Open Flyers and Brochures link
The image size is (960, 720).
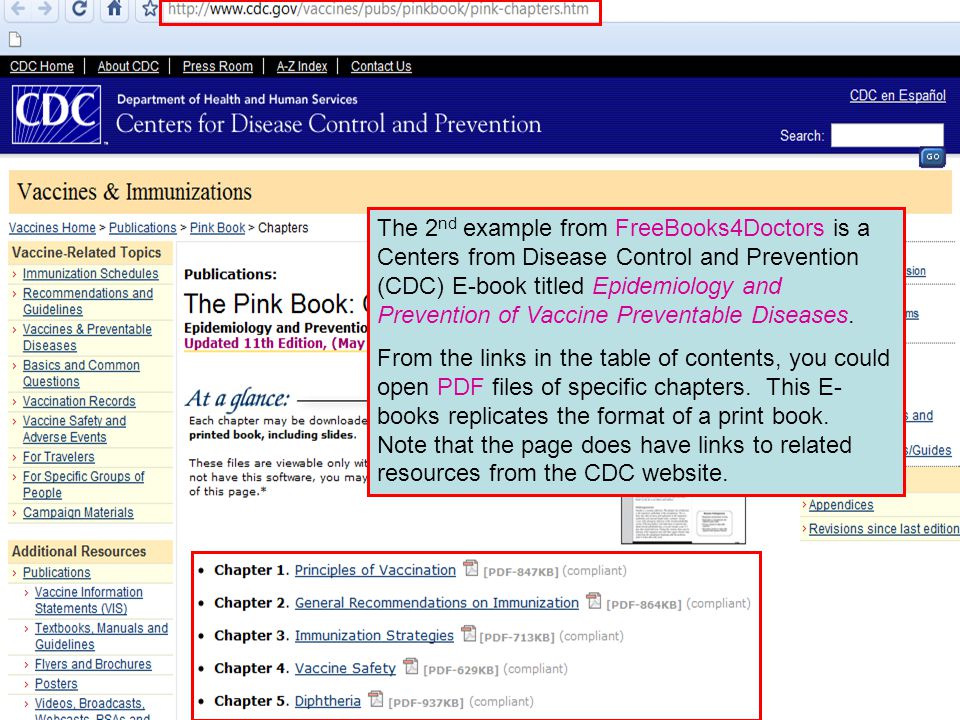click(x=93, y=664)
